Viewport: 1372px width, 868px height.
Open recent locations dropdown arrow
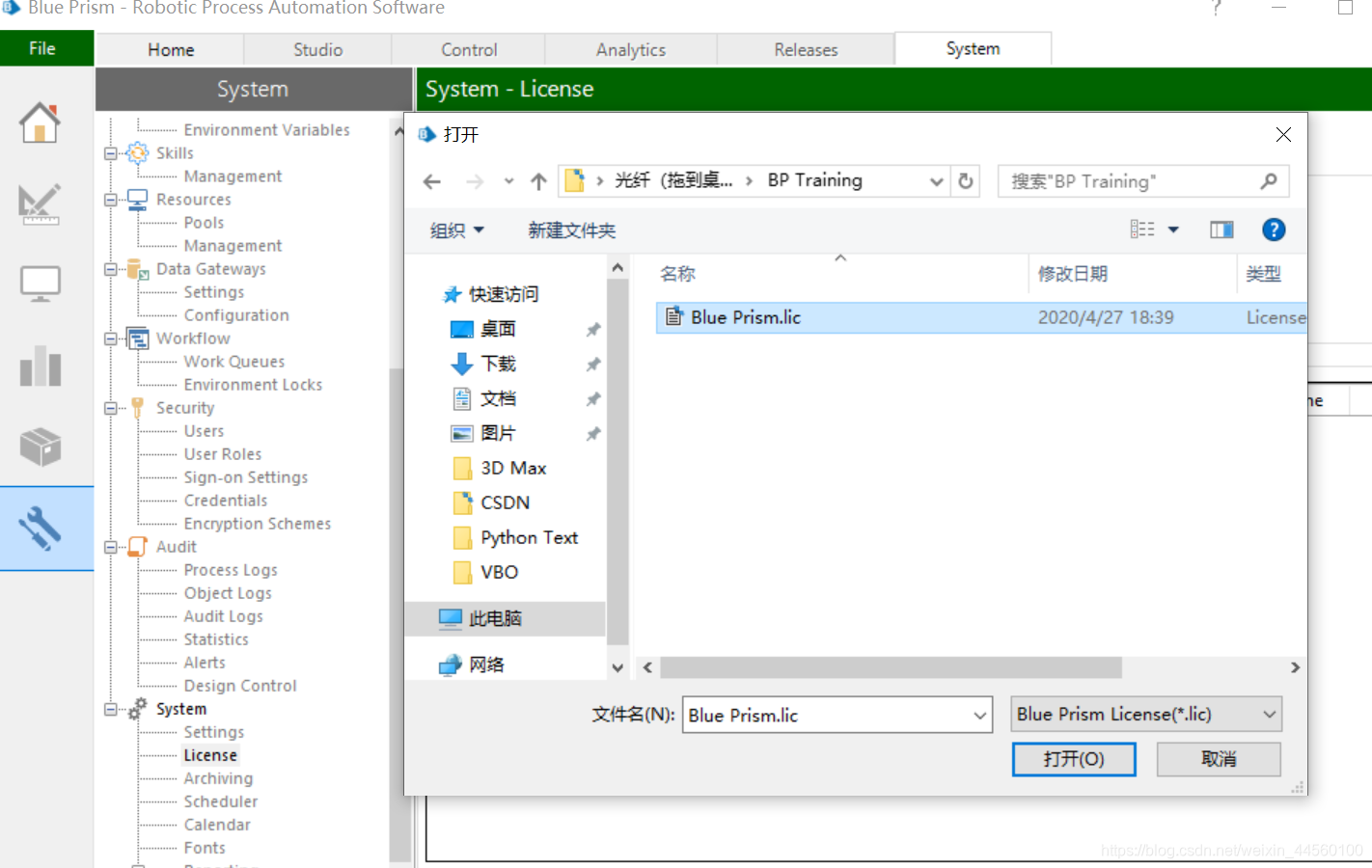tap(508, 181)
